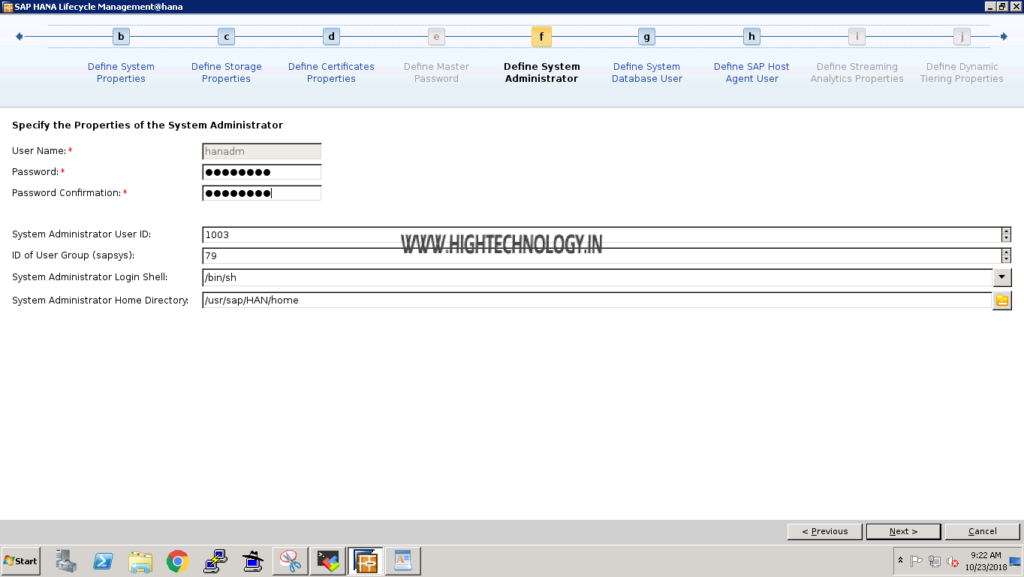Screen dimensions: 1024x577
Task: Restore the SAP HANA Lifecycle Management window
Action: point(1002,7)
